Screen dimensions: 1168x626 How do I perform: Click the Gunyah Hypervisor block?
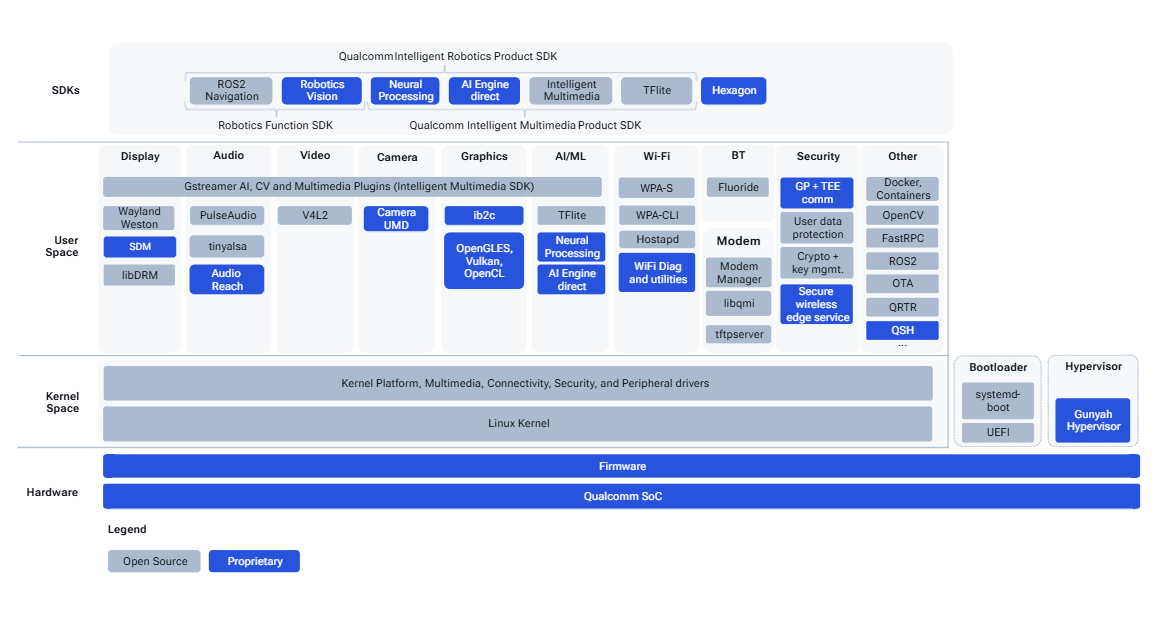pyautogui.click(x=1093, y=420)
